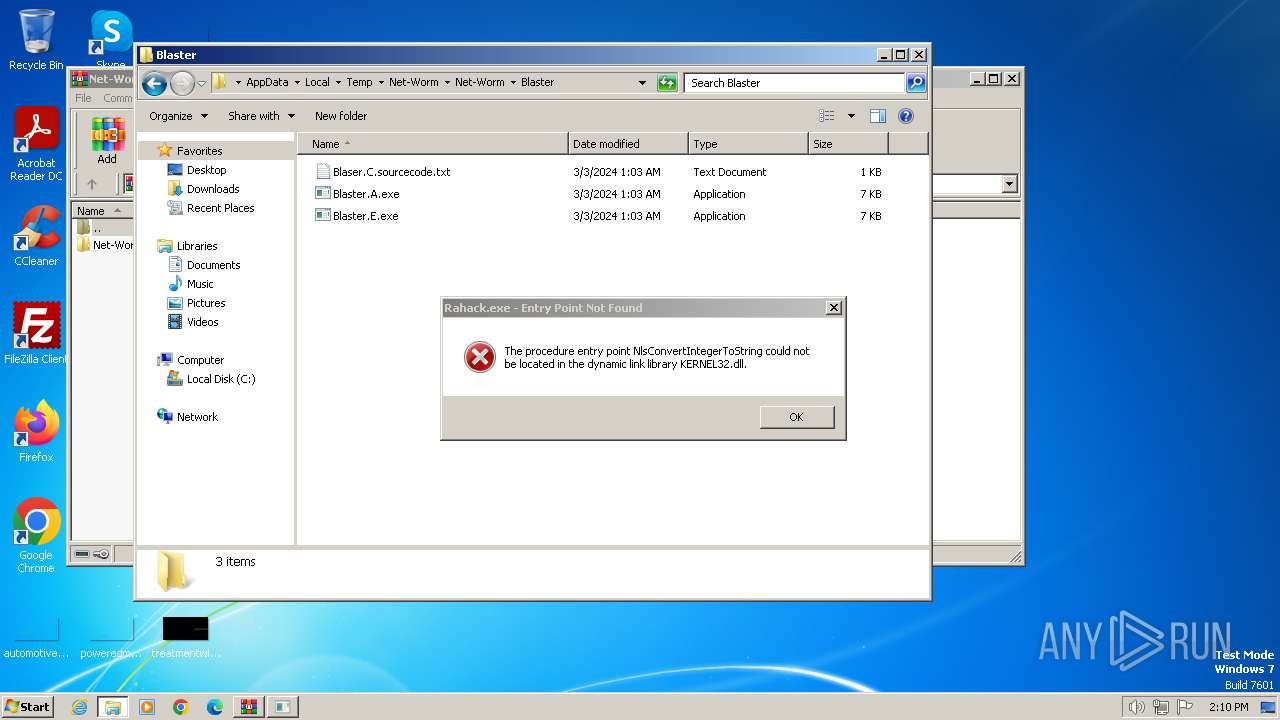
Task: Open Videos library
Action: (x=202, y=322)
